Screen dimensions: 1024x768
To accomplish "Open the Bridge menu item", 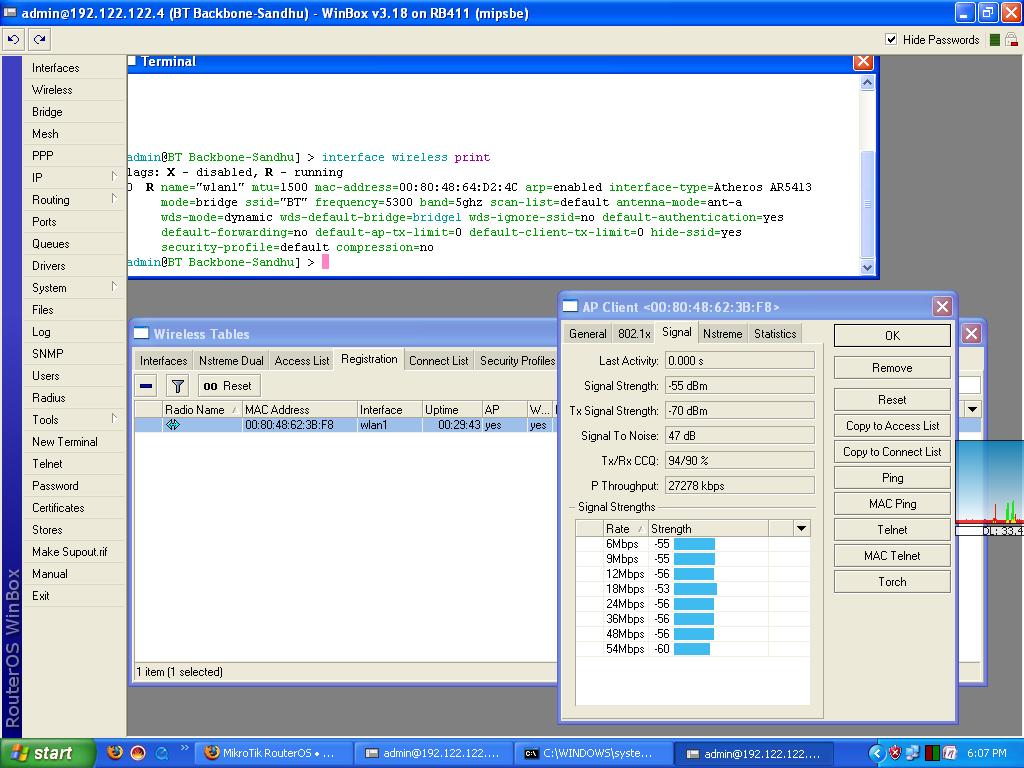I will (47, 112).
